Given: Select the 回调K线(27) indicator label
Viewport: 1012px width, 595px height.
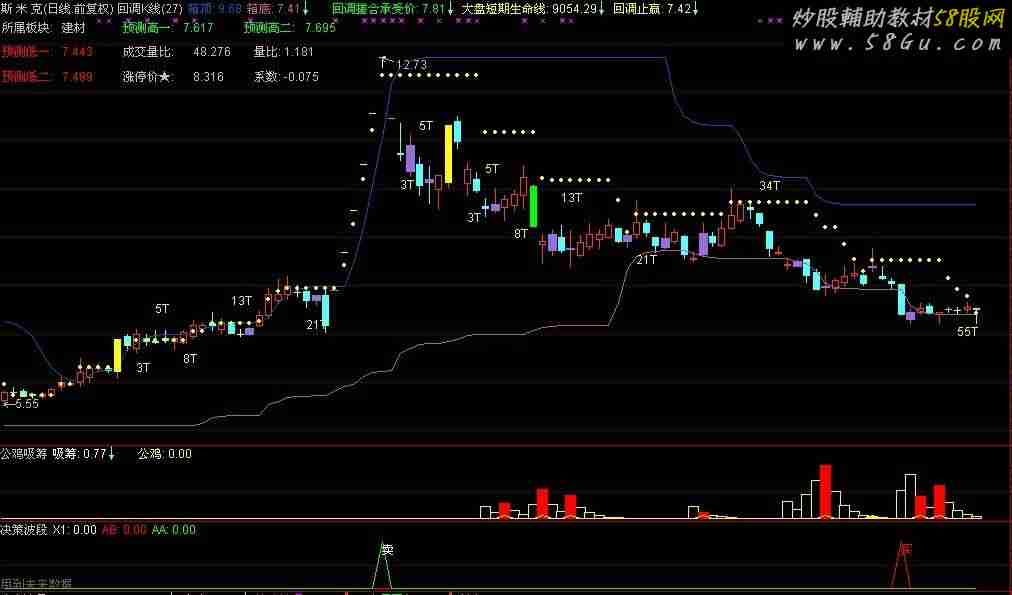Looking at the screenshot, I should pos(150,9).
